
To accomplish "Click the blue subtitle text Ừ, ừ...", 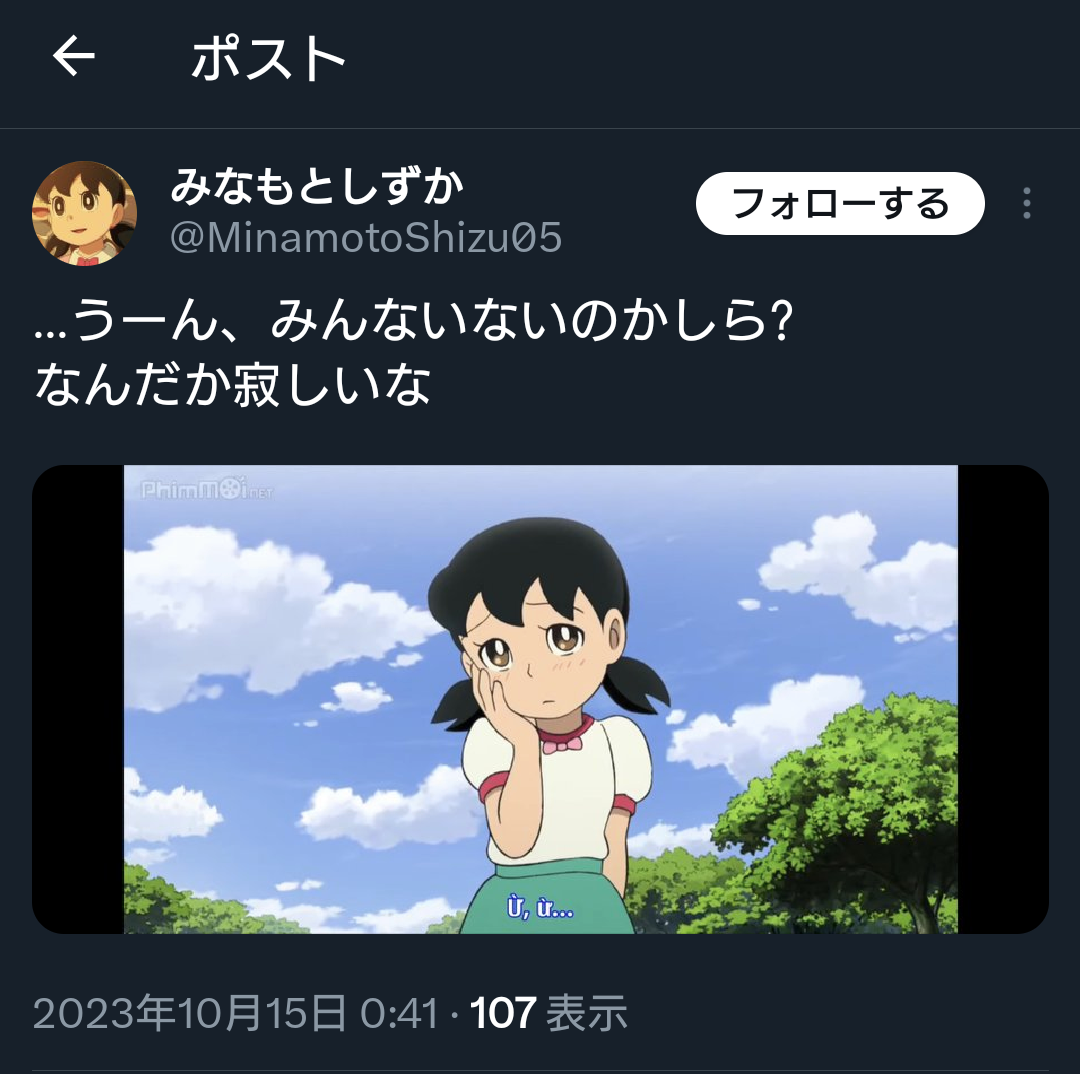I will (540, 907).
